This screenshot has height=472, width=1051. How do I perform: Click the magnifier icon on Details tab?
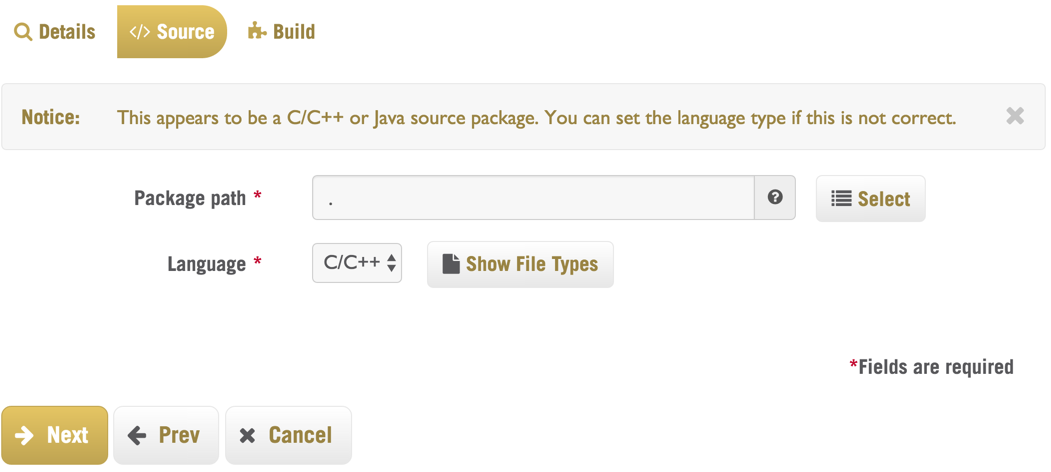click(23, 32)
